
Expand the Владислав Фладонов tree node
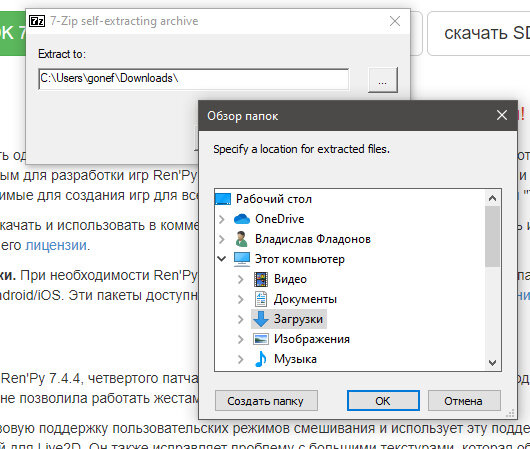pyautogui.click(x=222, y=239)
